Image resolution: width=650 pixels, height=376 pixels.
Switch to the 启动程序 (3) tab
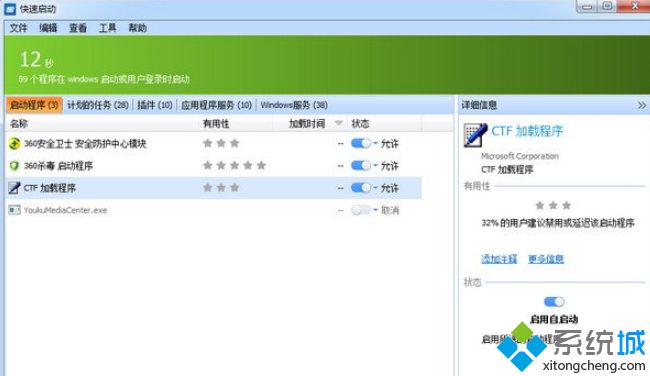click(34, 105)
